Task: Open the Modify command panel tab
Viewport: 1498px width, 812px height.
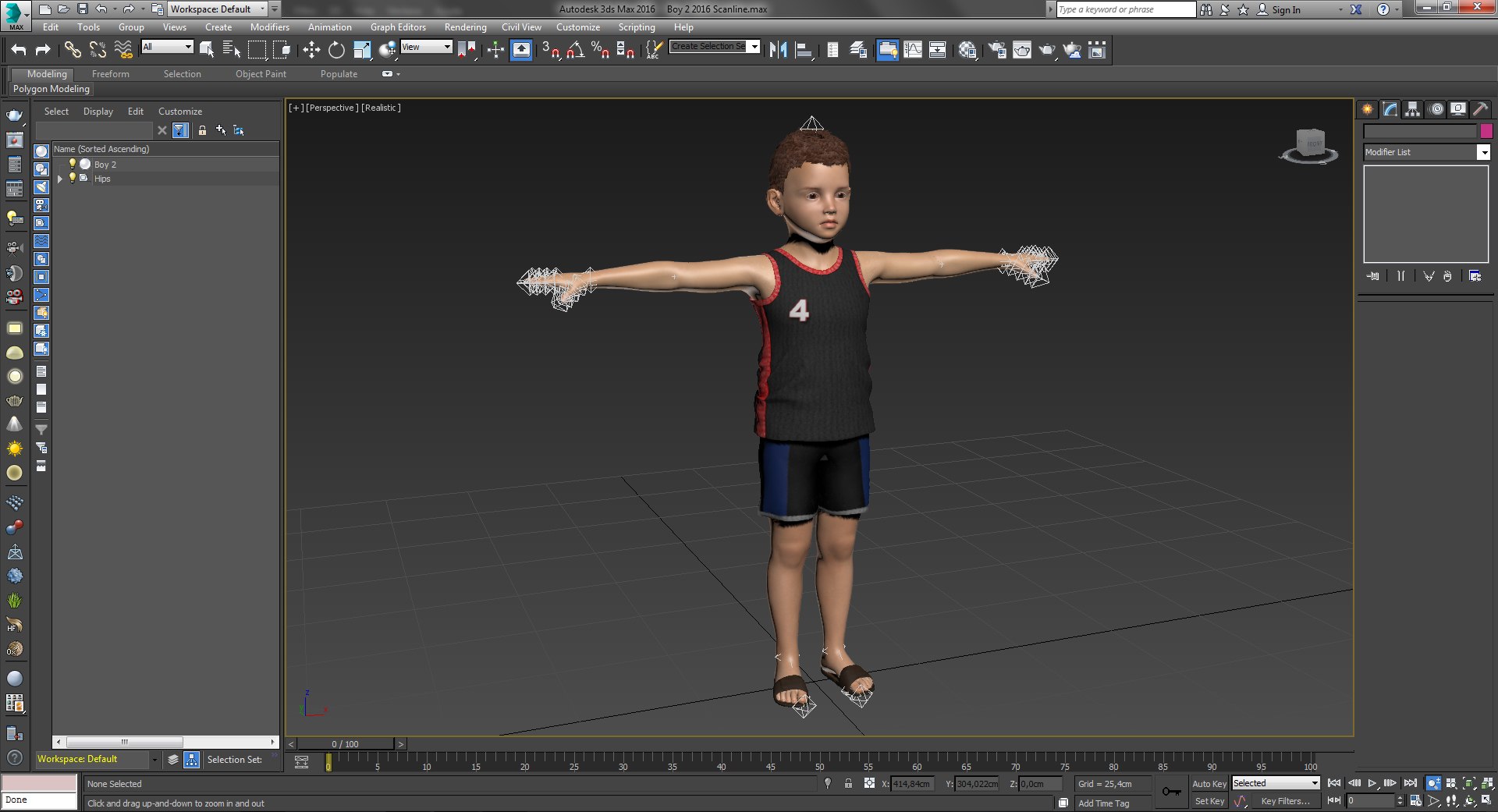Action: 1390,109
